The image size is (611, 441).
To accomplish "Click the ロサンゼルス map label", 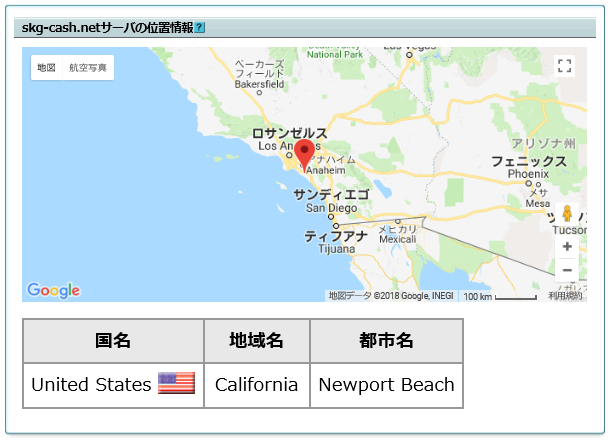I will [x=290, y=133].
